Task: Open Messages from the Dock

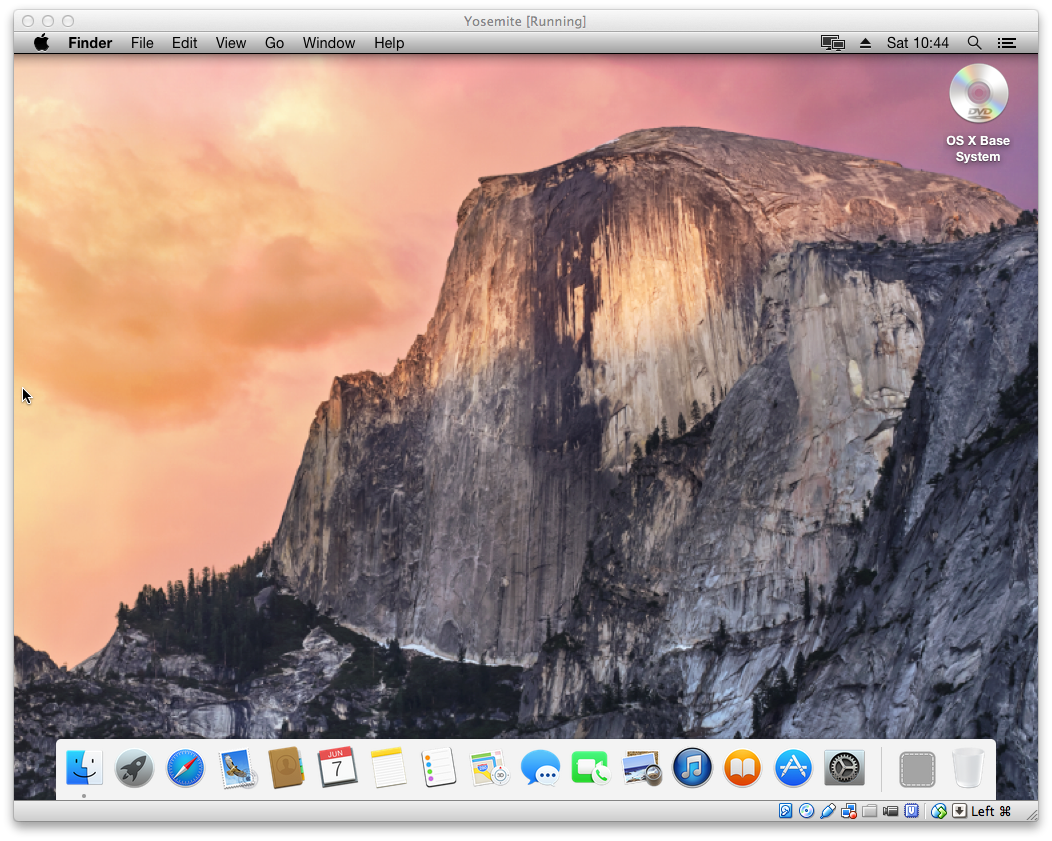Action: click(540, 768)
